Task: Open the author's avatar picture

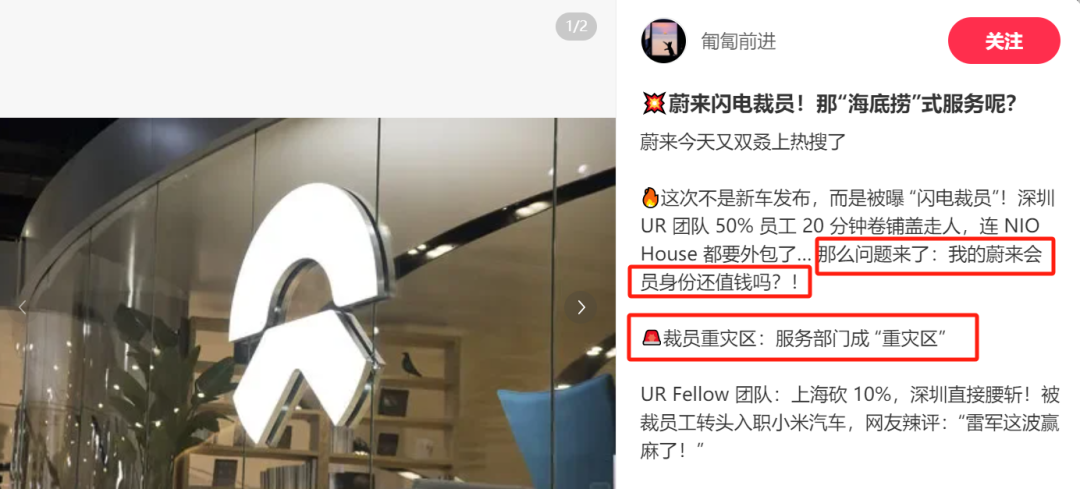Action: pos(663,41)
